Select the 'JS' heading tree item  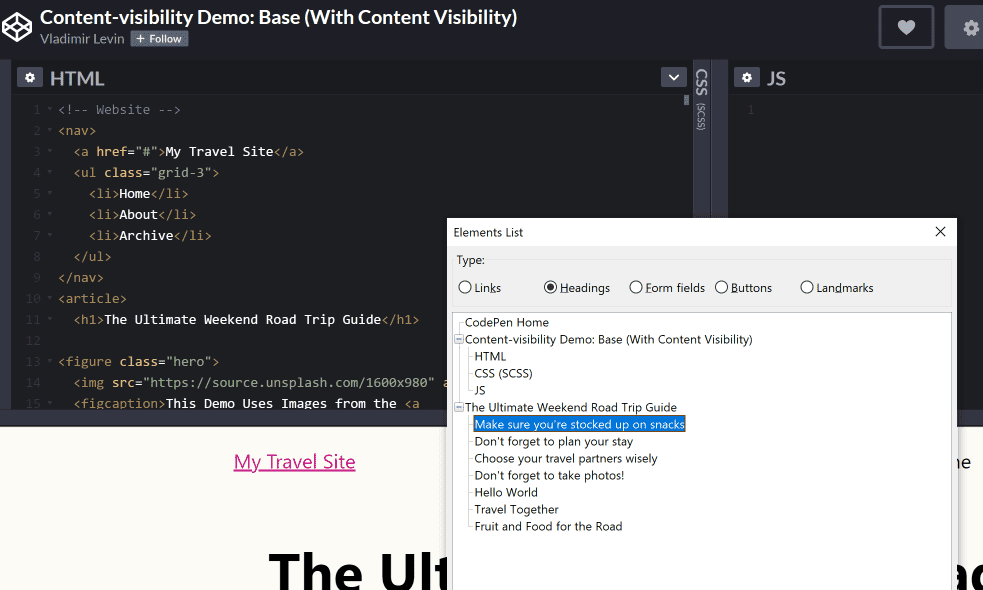point(480,390)
